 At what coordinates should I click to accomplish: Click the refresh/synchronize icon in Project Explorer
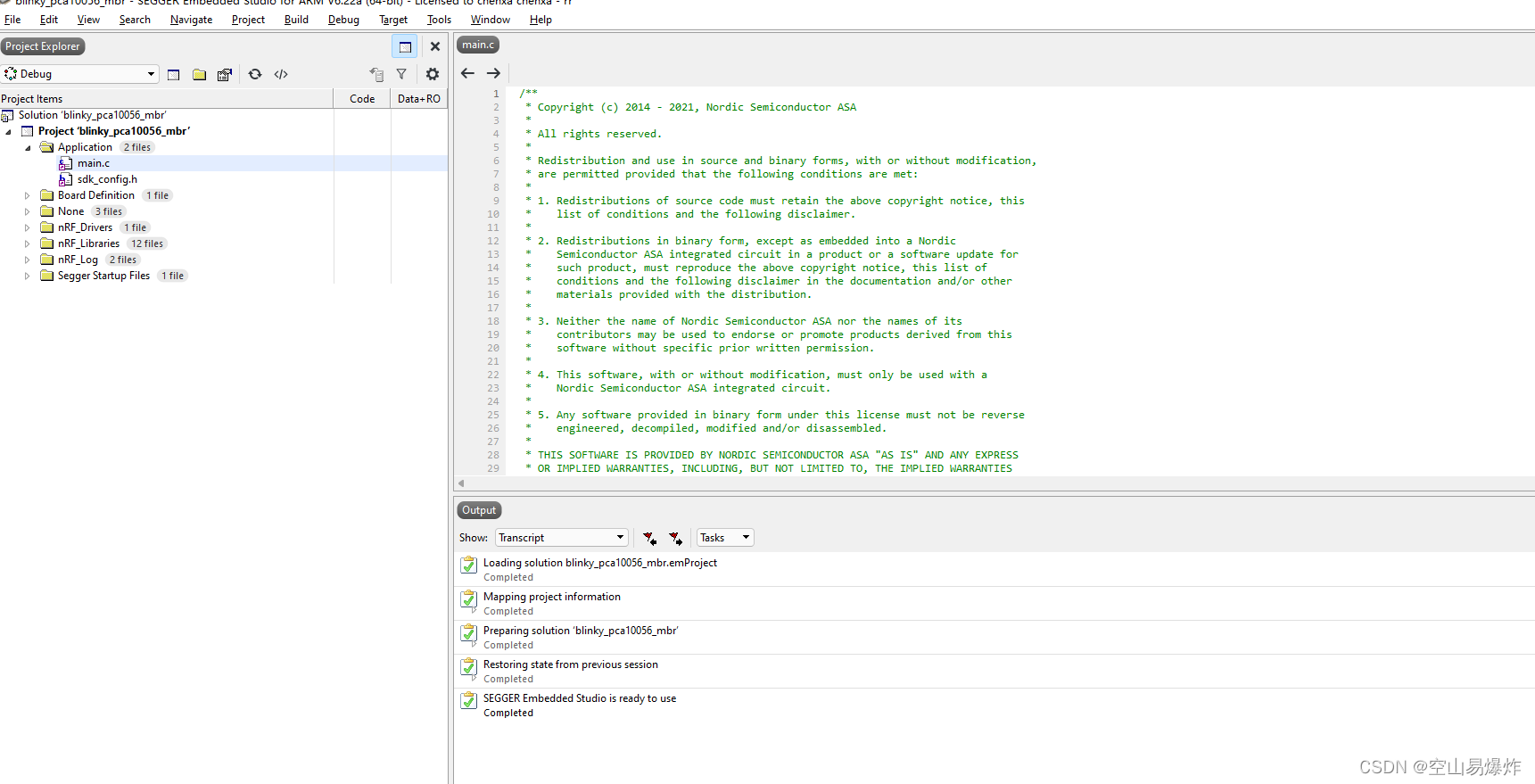click(x=255, y=74)
